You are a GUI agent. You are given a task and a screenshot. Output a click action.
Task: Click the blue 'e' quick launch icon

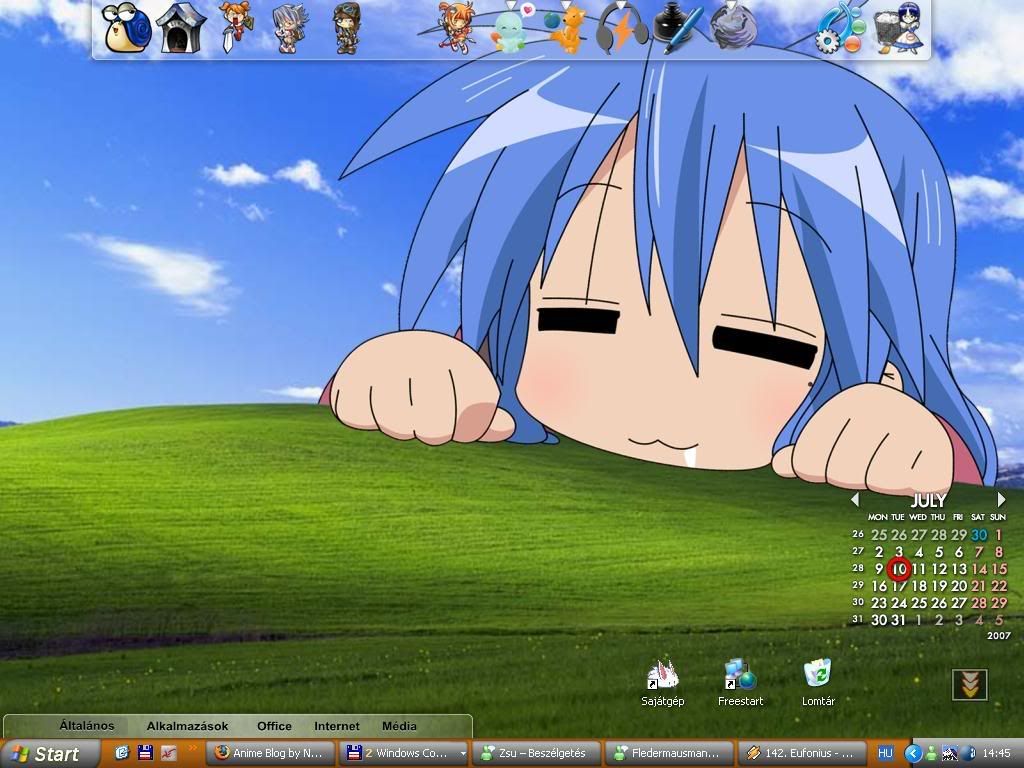click(x=122, y=753)
